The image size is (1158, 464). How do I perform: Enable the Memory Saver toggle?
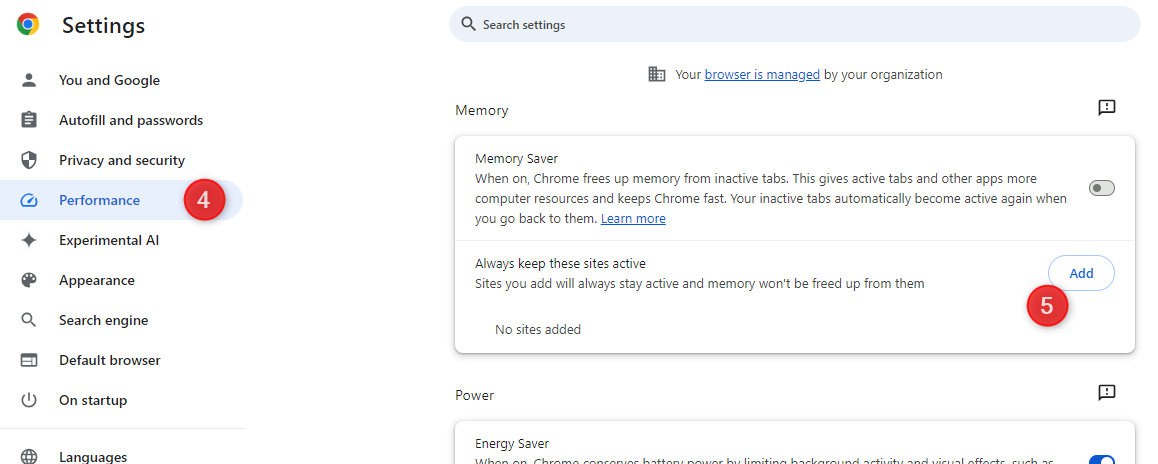coord(1101,188)
